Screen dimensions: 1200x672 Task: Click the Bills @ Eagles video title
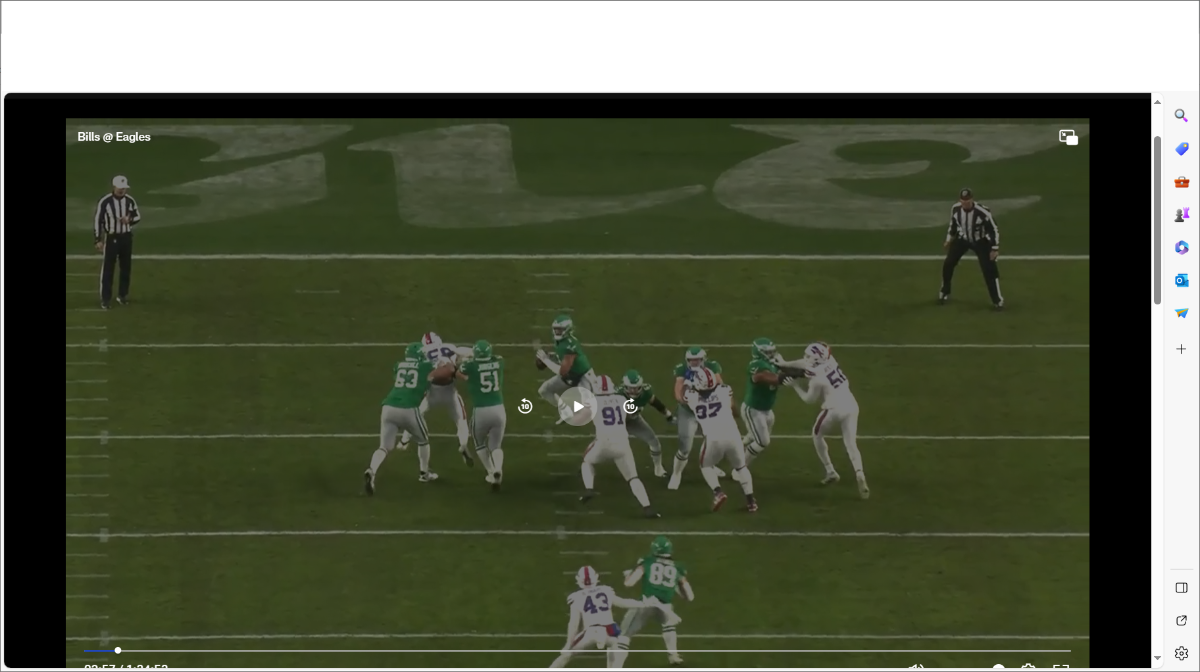(x=114, y=137)
